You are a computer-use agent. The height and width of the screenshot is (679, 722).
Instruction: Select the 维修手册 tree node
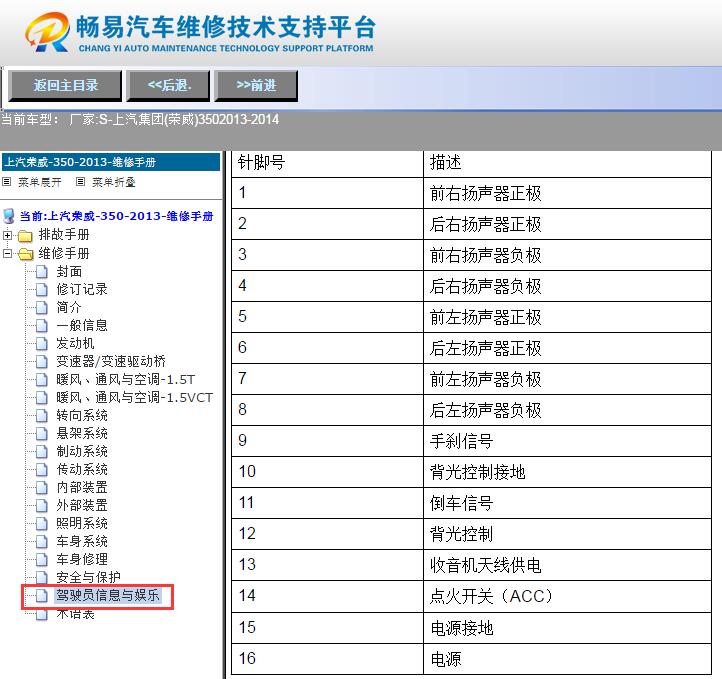tap(64, 253)
